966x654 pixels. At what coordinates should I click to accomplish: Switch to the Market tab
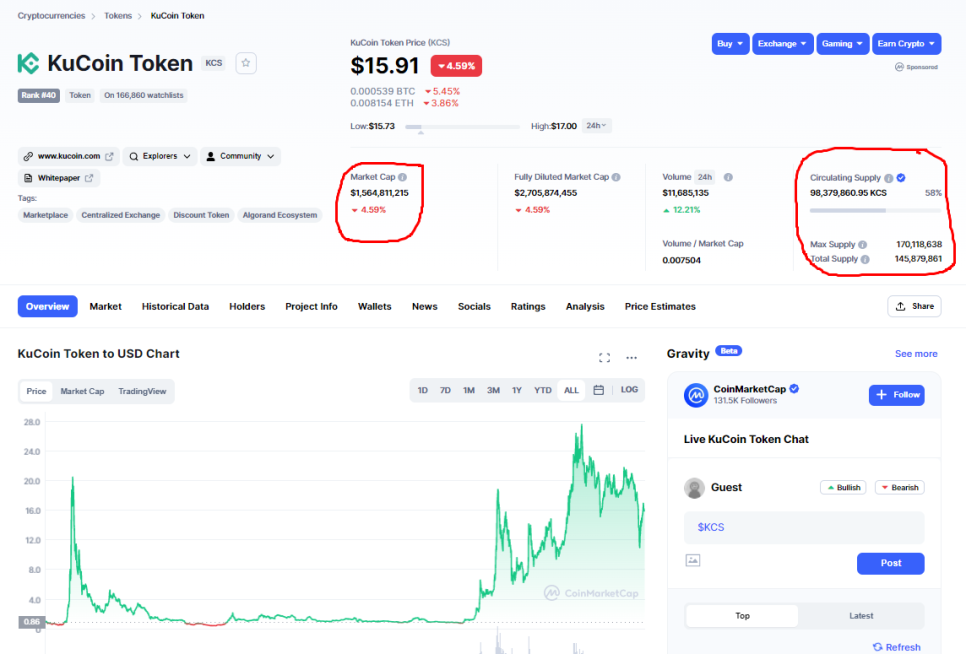(105, 307)
